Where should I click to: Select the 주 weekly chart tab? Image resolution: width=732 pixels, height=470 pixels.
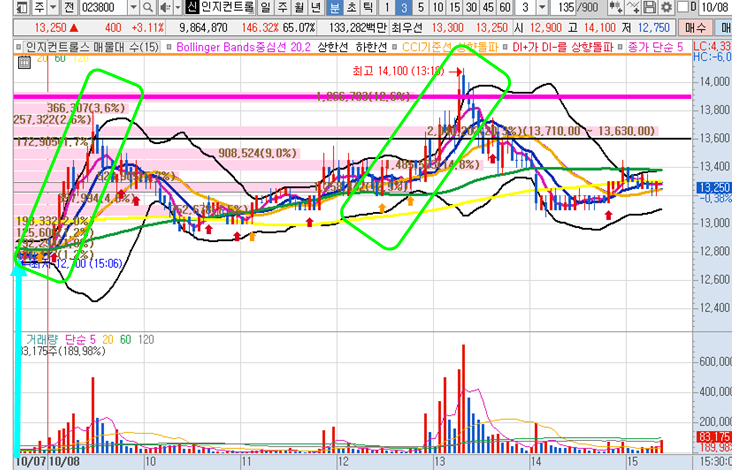click(x=282, y=7)
